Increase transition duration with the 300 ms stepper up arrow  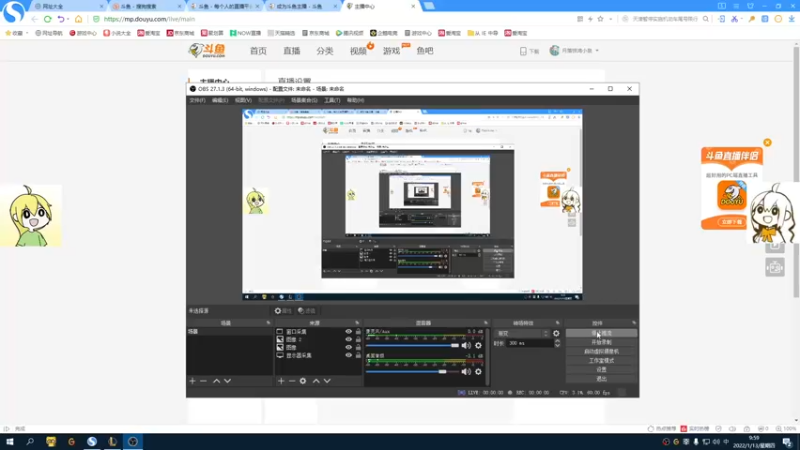[557, 341]
